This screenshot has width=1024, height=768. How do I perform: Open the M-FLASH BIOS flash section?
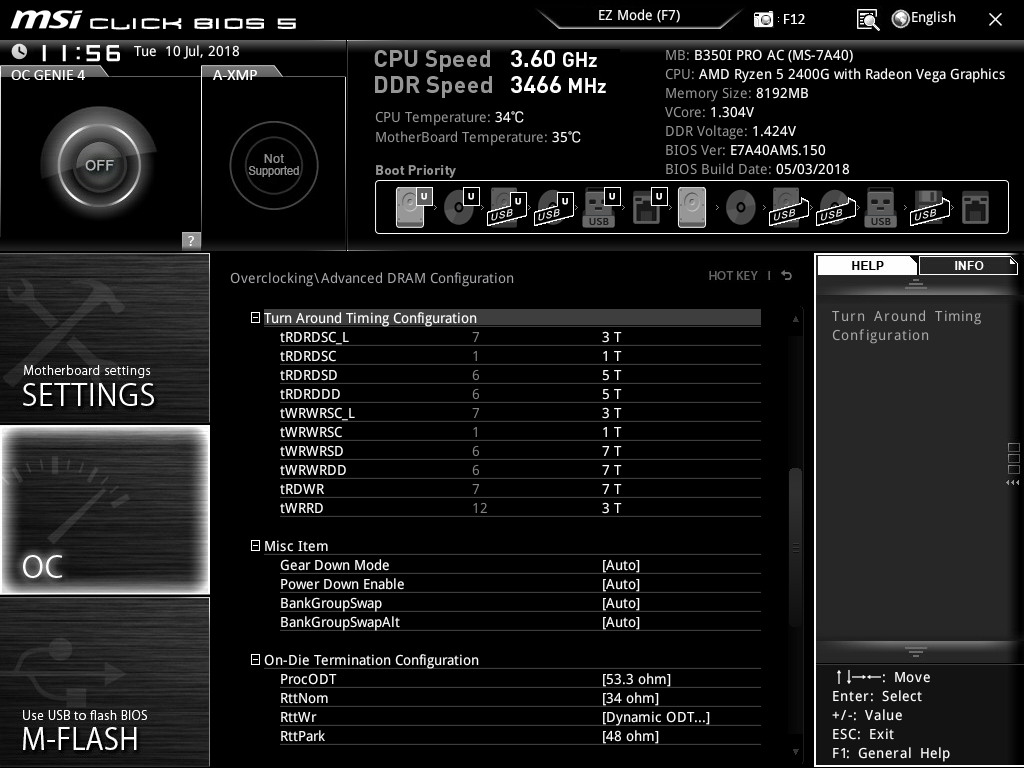point(104,681)
